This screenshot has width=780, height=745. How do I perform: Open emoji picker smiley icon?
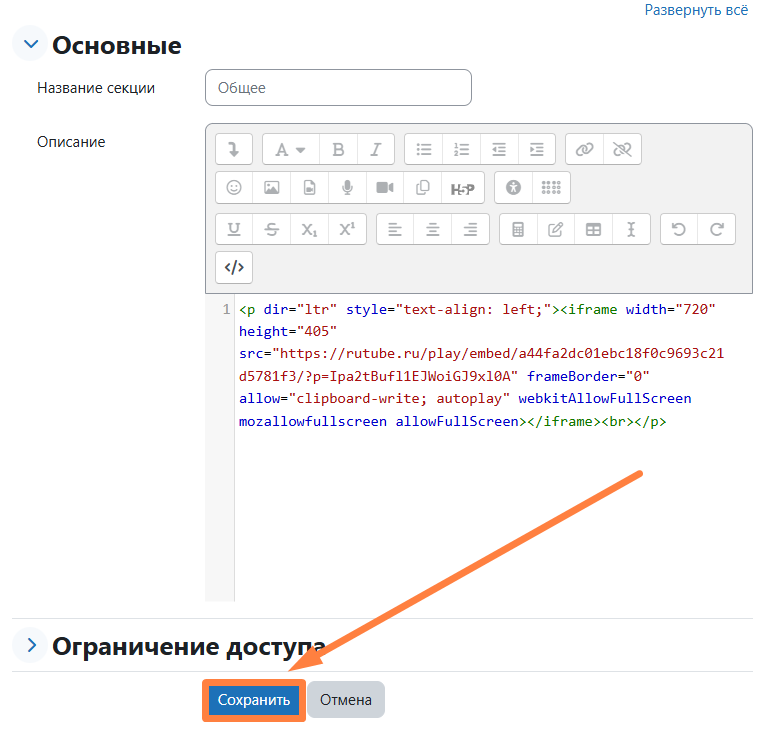[234, 188]
